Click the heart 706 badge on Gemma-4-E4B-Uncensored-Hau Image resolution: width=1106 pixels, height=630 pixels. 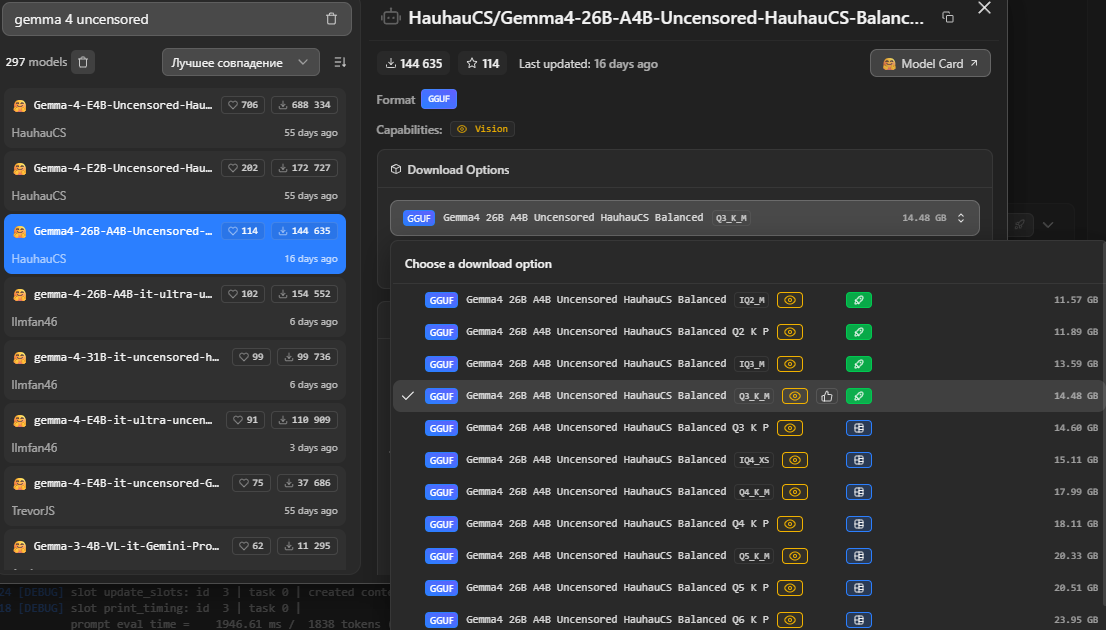tap(243, 105)
